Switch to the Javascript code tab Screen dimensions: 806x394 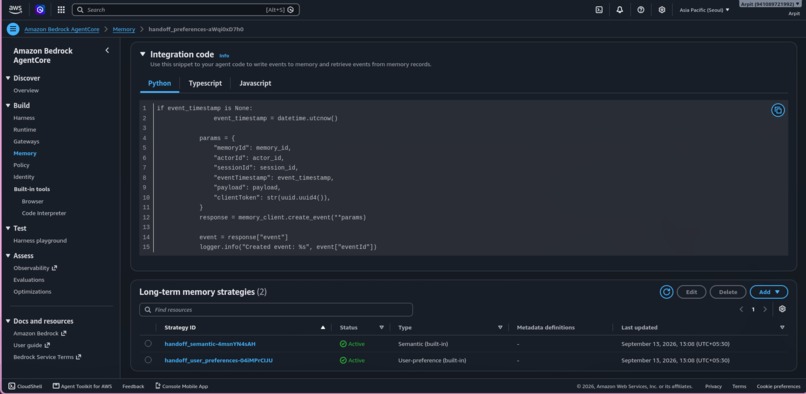[x=255, y=83]
